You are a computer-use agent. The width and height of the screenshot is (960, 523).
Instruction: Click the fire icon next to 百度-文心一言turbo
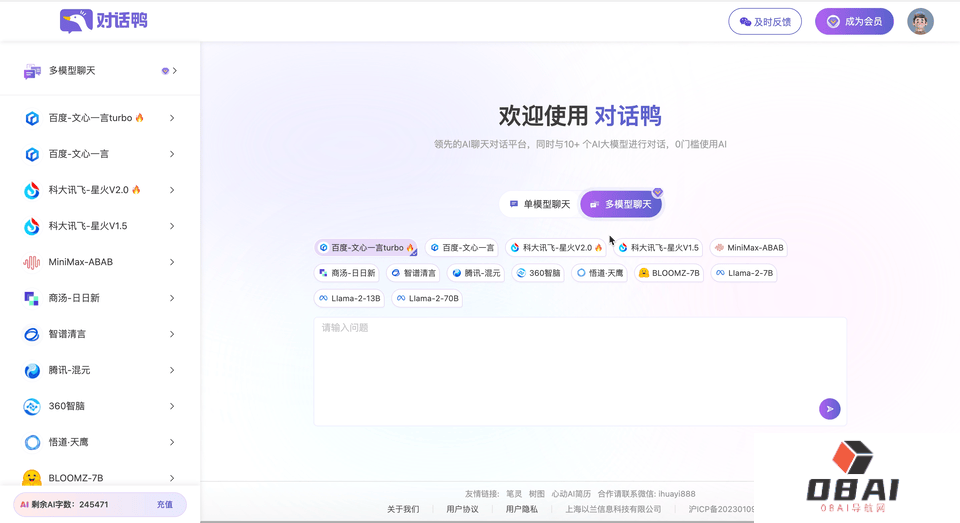coord(140,118)
